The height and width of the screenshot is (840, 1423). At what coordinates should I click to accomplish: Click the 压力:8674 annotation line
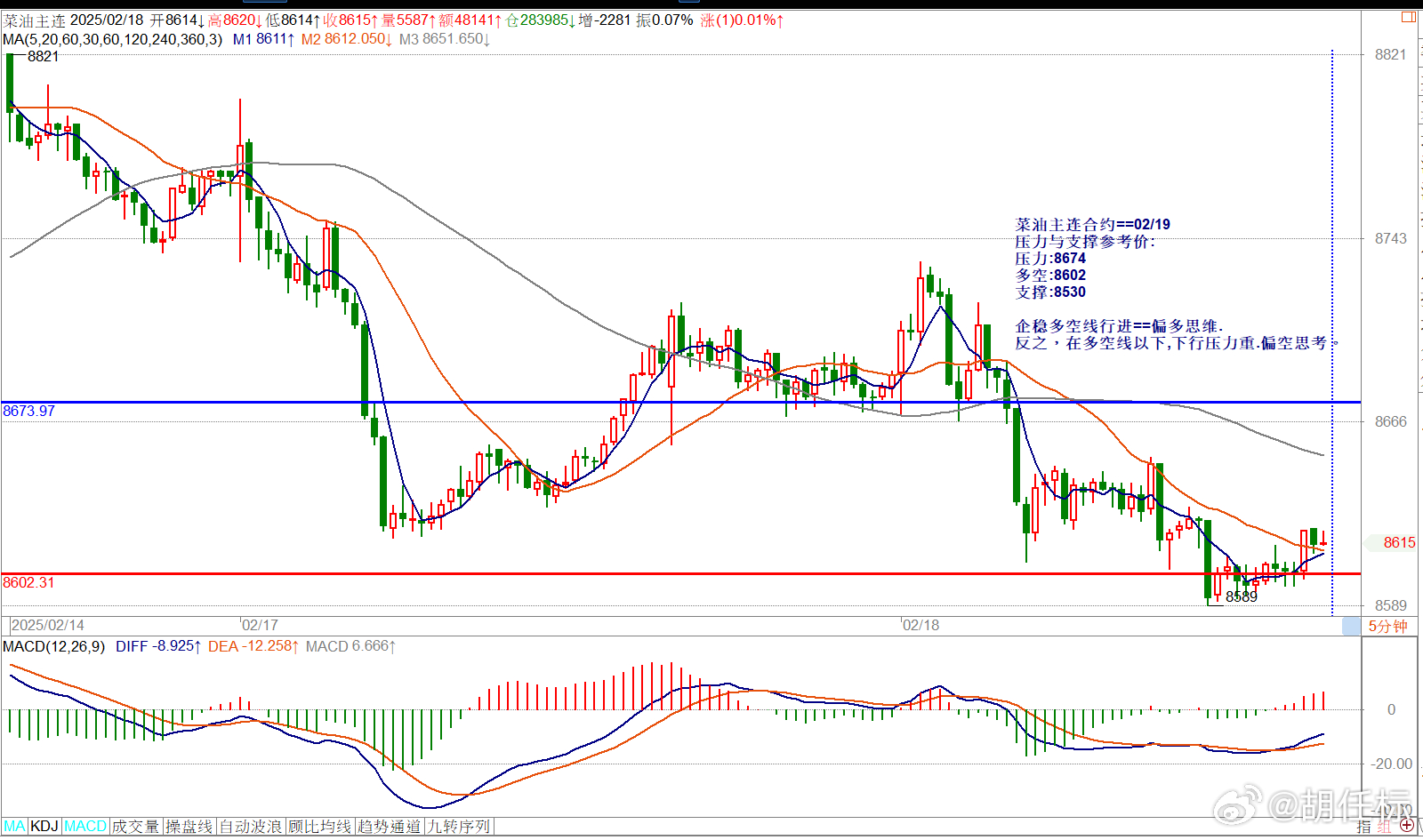pos(1050,259)
